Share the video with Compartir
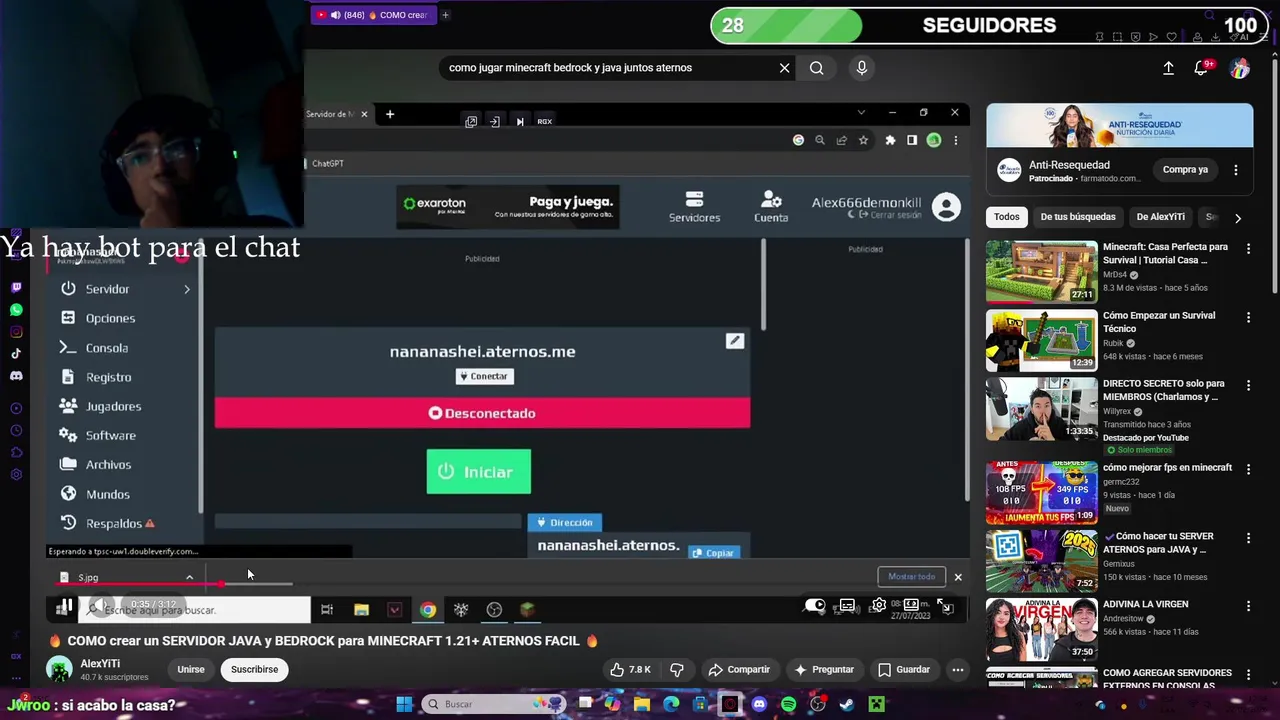 [738, 670]
